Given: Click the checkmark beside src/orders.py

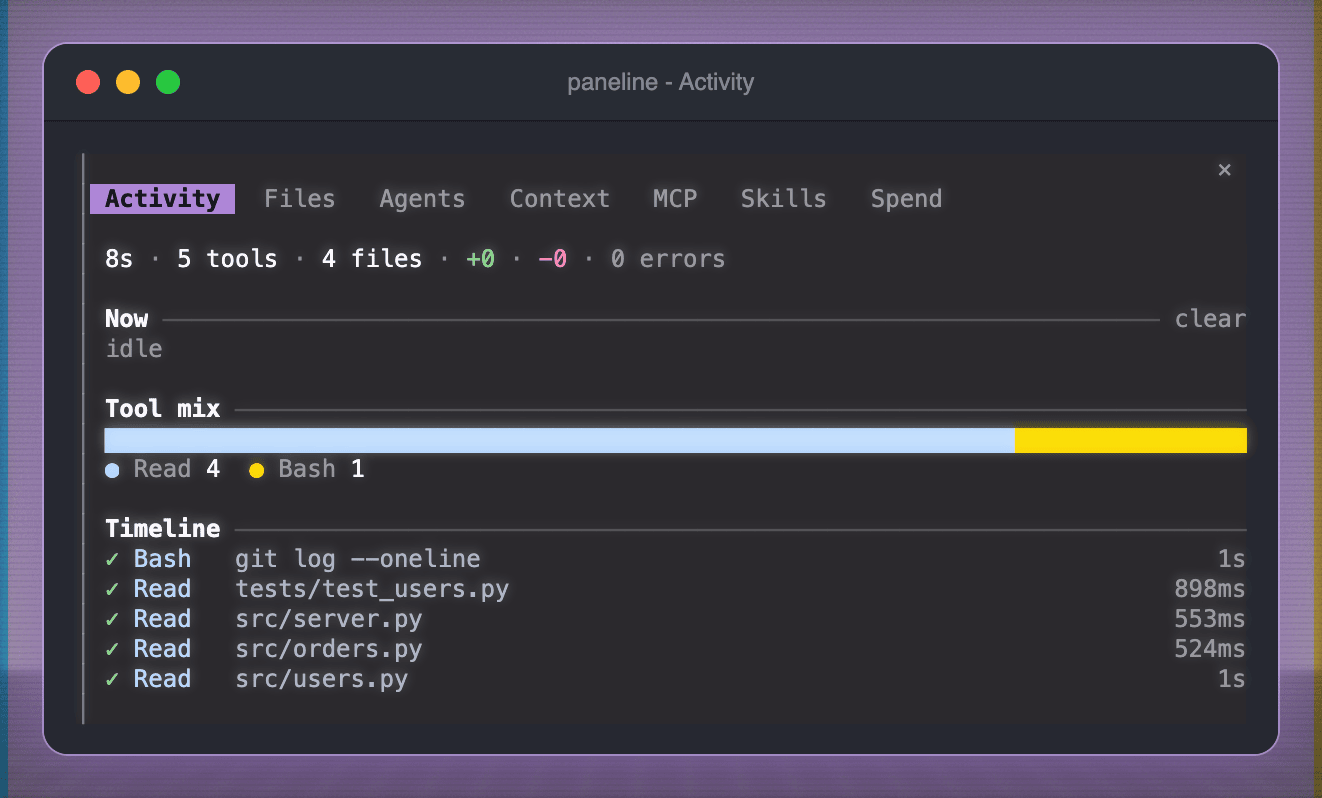Looking at the screenshot, I should 112,649.
